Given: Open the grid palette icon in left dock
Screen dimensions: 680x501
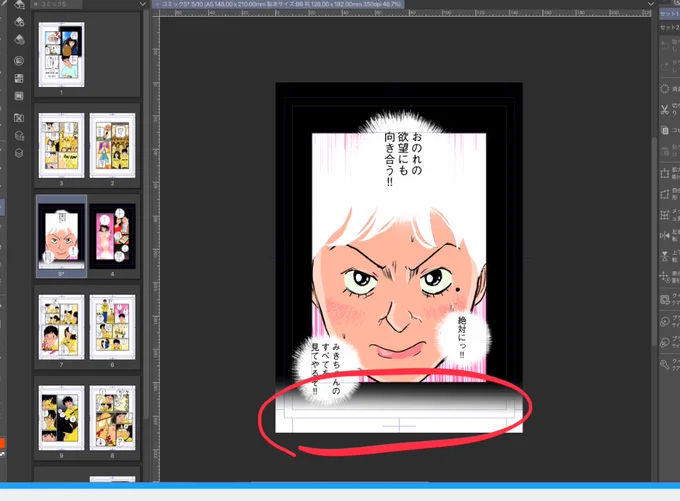Looking at the screenshot, I should click(x=19, y=79).
